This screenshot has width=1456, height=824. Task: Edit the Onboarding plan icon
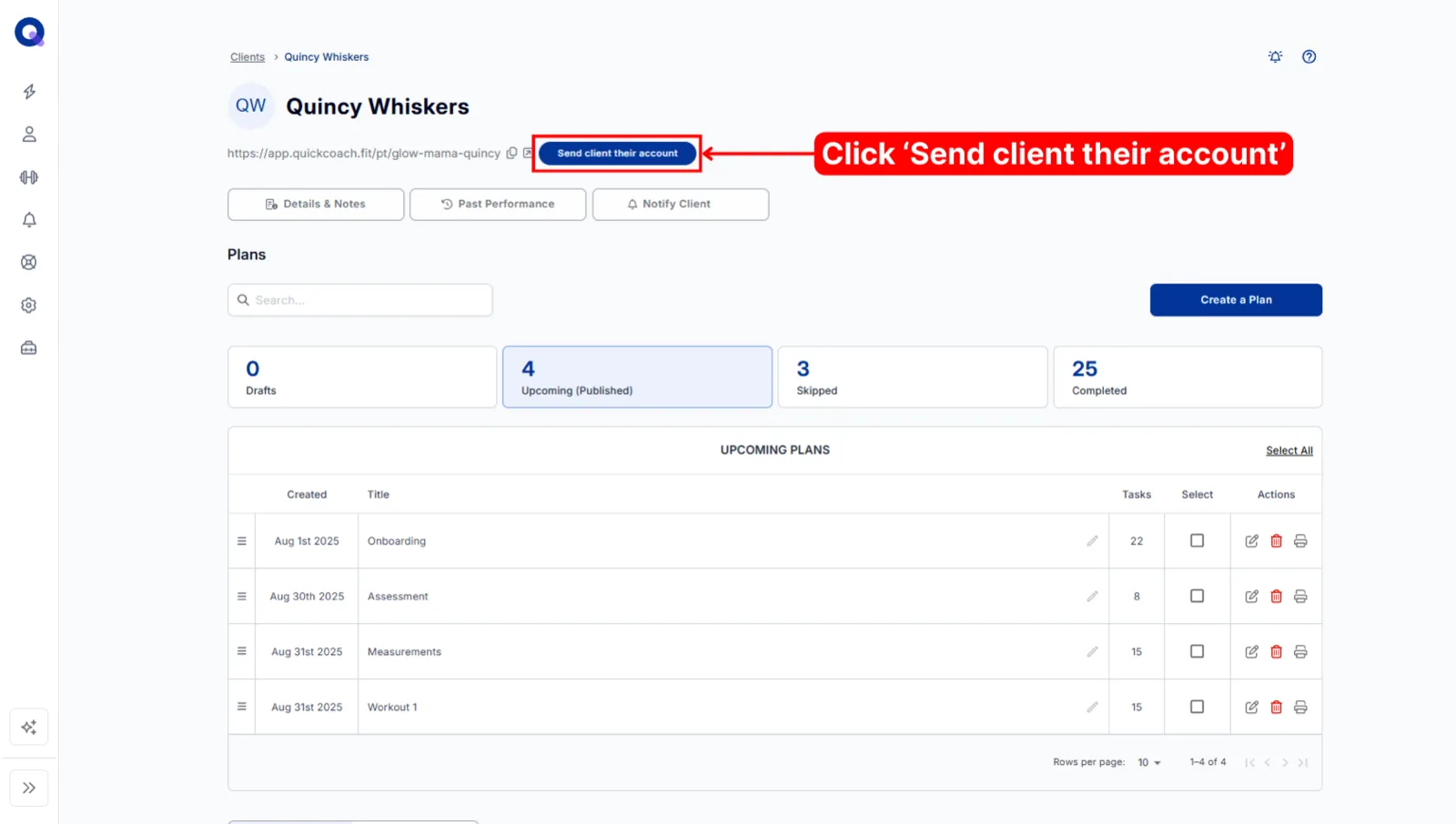click(x=1252, y=541)
